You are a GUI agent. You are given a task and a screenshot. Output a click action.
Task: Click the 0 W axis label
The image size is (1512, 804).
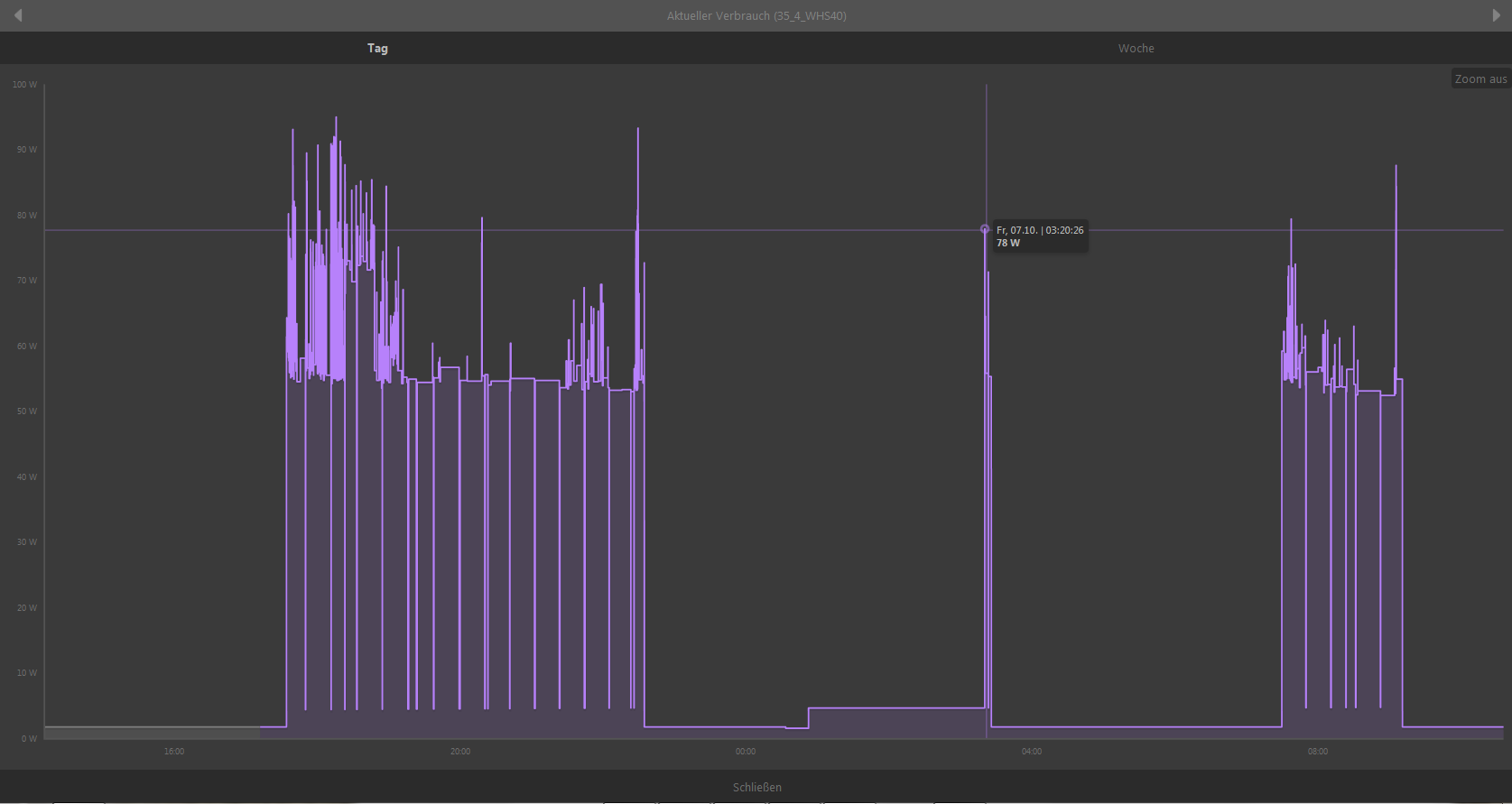(29, 738)
